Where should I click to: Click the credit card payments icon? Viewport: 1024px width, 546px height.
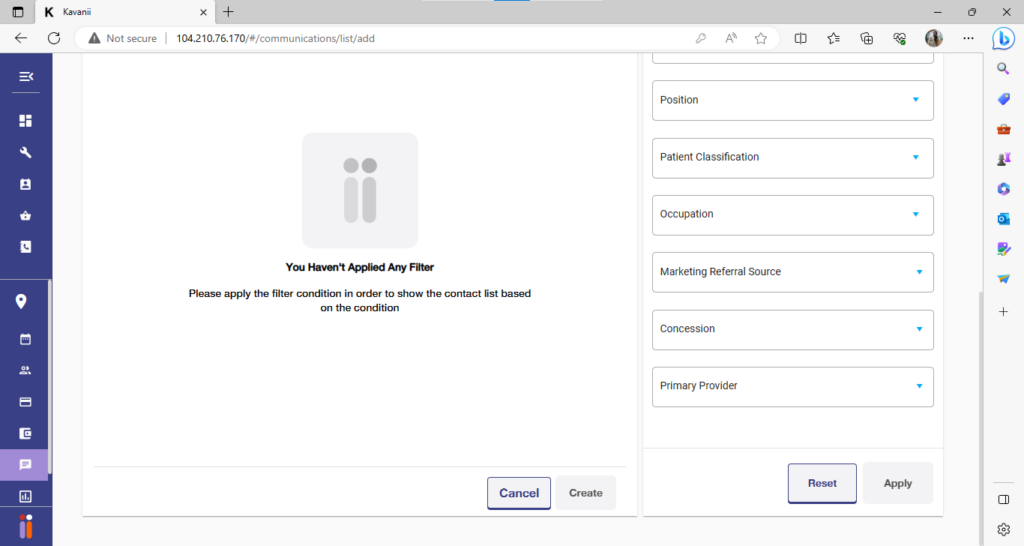pyautogui.click(x=26, y=402)
